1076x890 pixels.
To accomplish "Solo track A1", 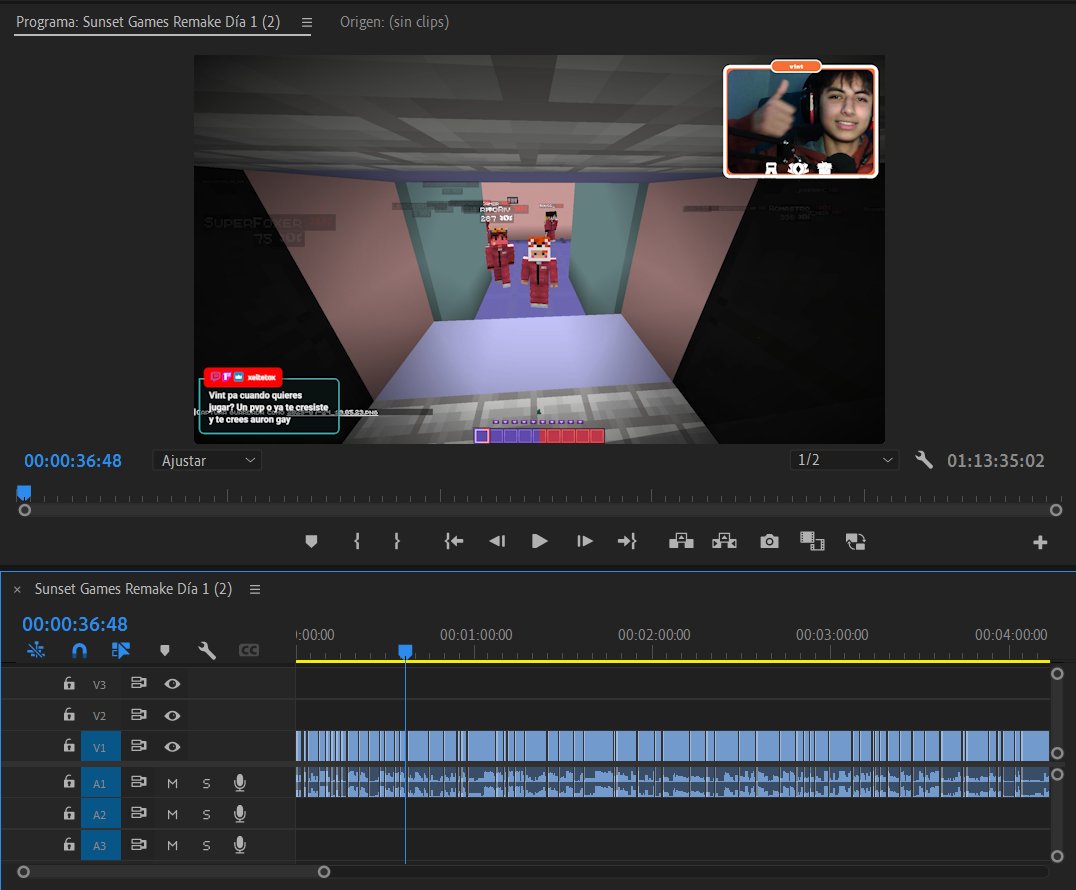I will tap(206, 783).
